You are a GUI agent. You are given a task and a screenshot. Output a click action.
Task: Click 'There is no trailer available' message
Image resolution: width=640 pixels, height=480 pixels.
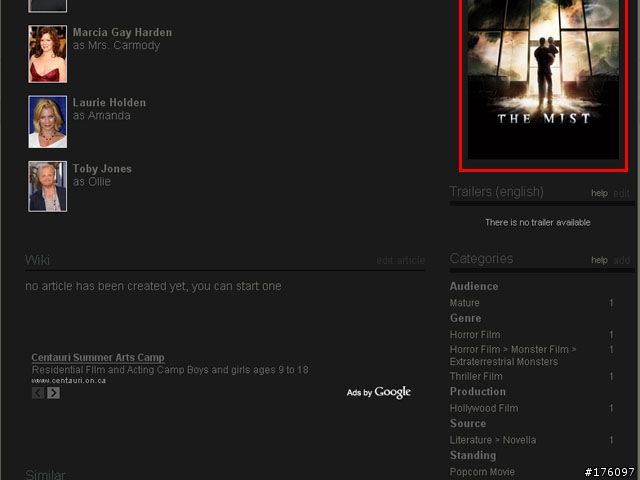pos(538,222)
